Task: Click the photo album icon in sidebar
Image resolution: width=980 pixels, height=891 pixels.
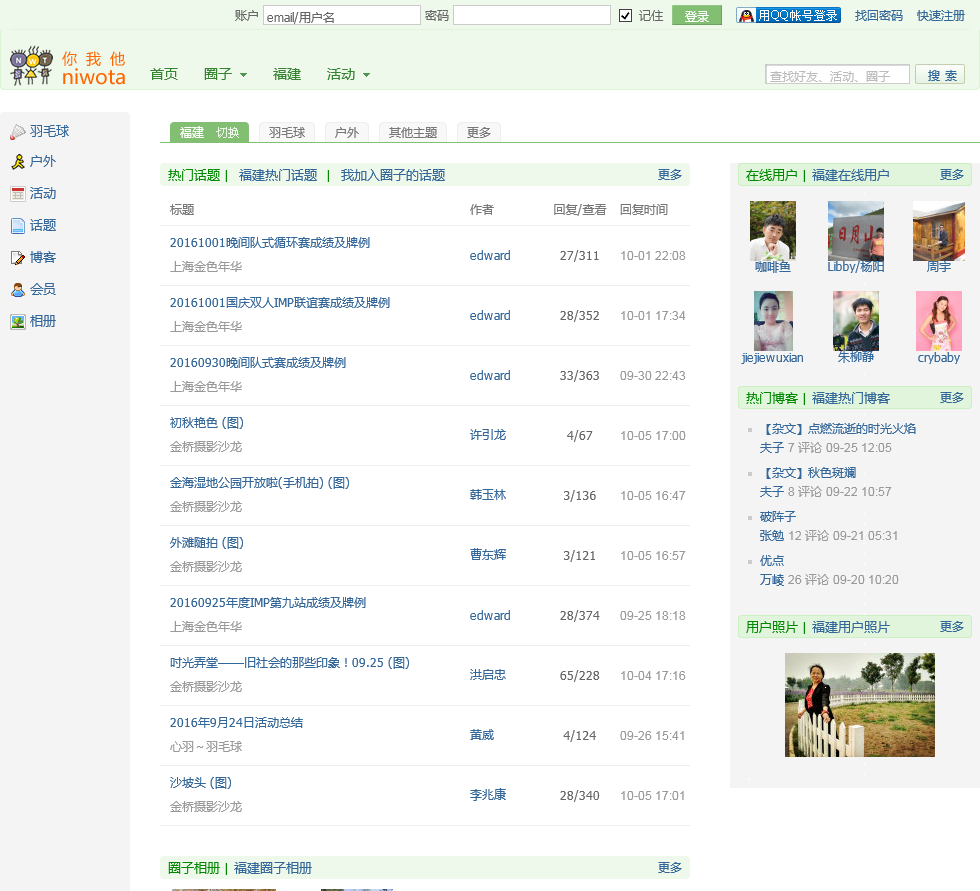Action: coord(18,321)
